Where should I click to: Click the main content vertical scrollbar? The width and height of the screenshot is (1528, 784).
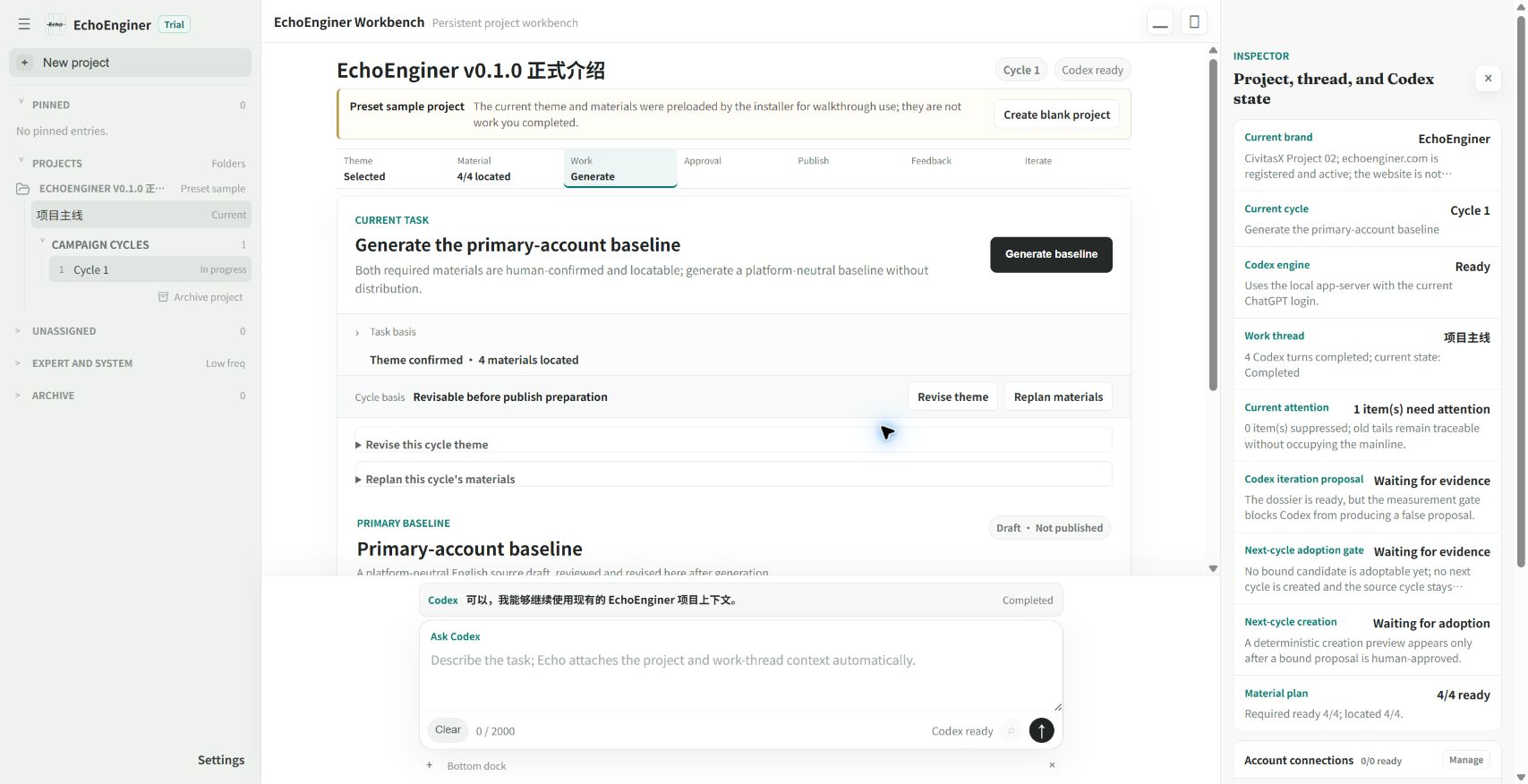coord(1213,224)
